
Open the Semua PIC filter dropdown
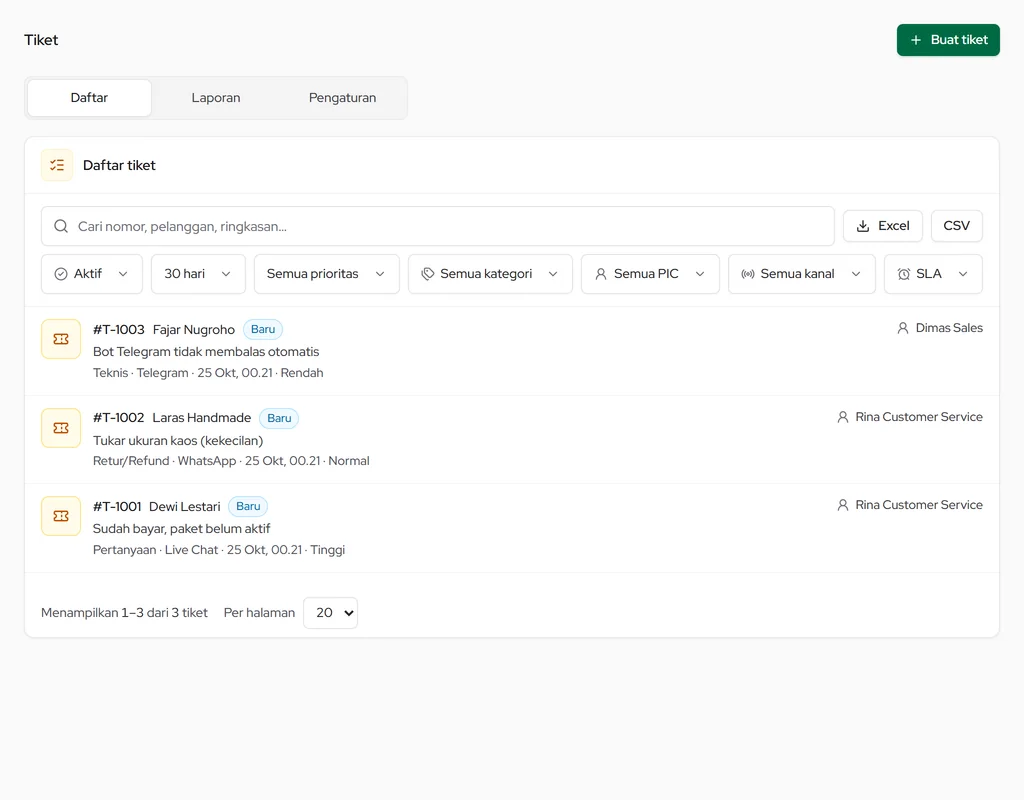click(x=650, y=274)
